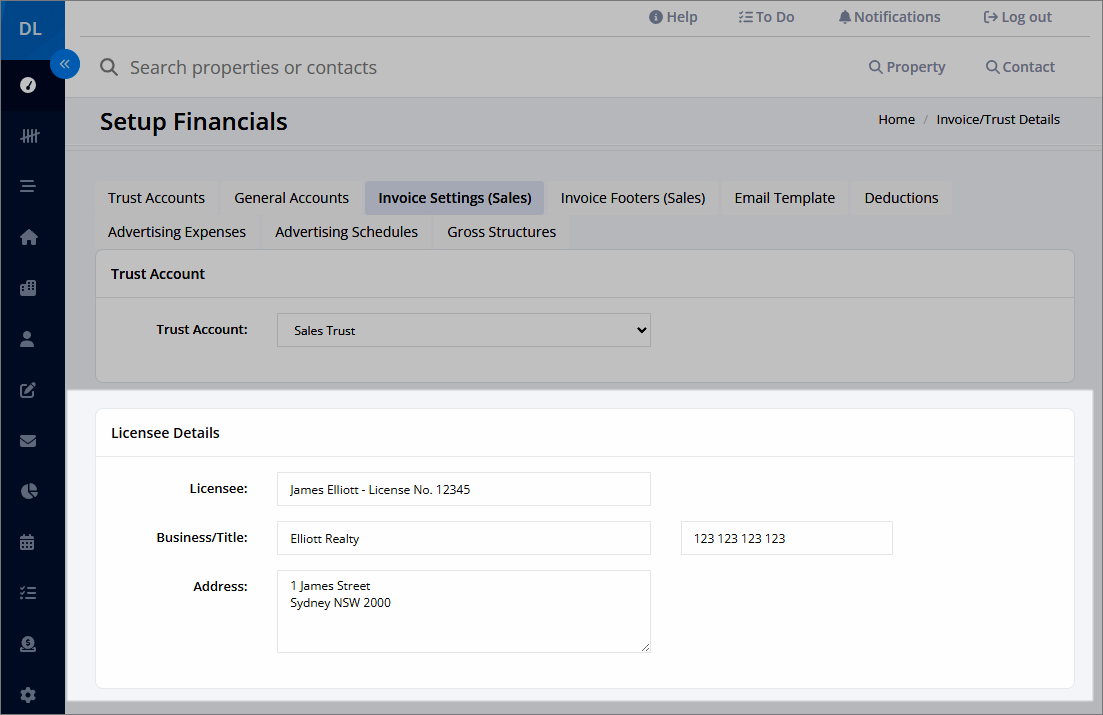Image resolution: width=1103 pixels, height=715 pixels.
Task: Open the building icon in sidebar
Action: 28,288
